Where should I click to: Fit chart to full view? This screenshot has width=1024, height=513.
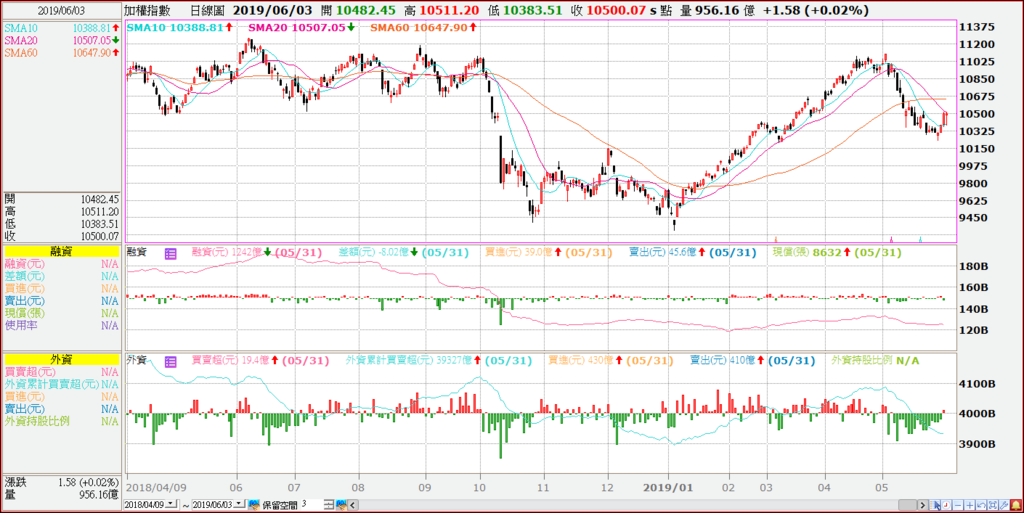click(993, 505)
